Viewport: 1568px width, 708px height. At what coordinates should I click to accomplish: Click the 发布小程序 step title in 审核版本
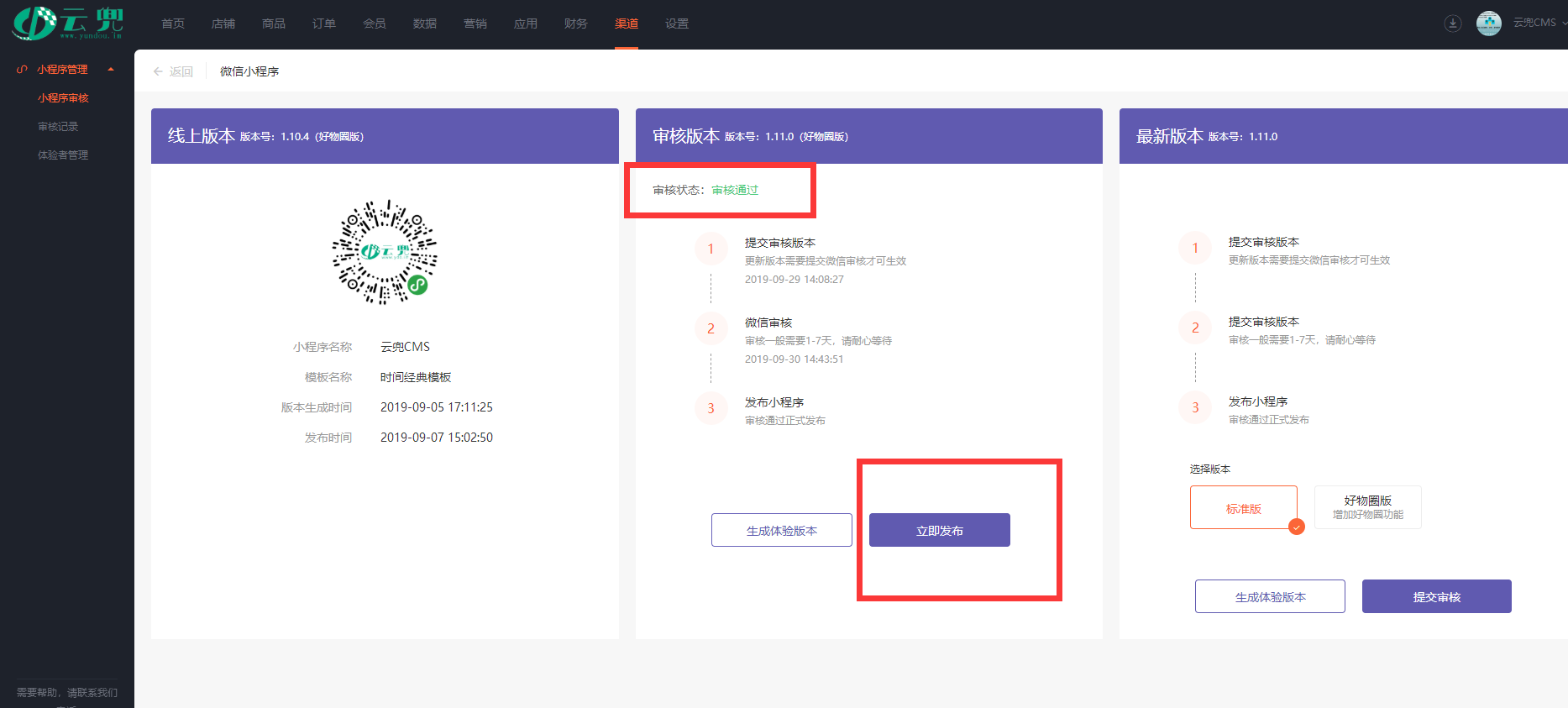[774, 402]
